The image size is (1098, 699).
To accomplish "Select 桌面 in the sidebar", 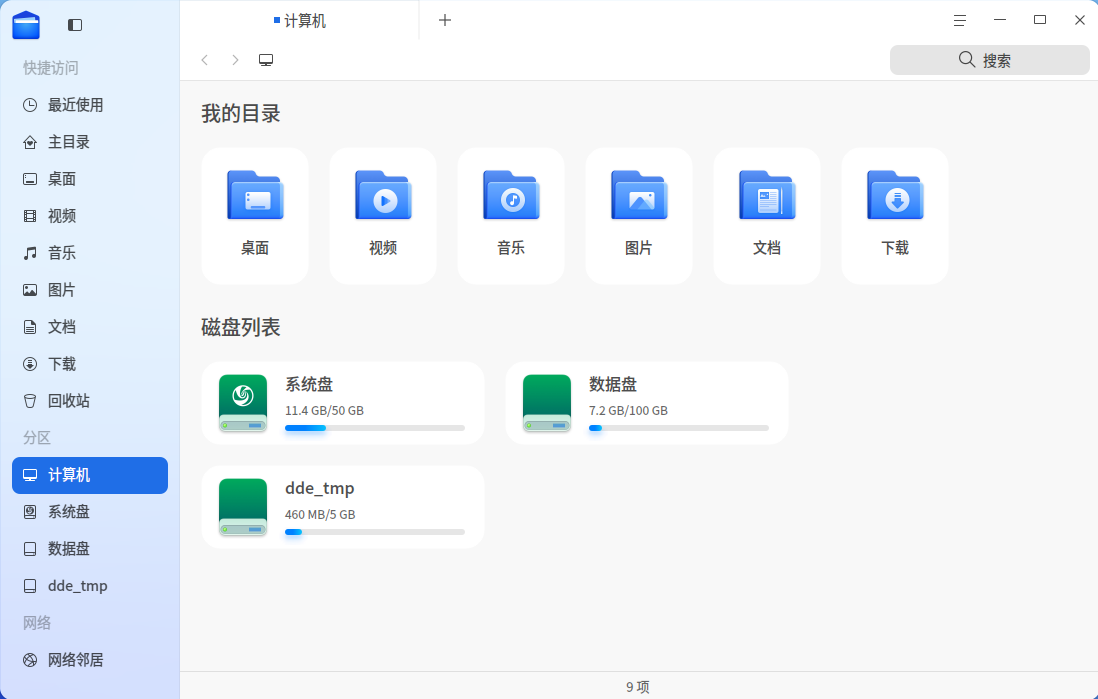I will (90, 179).
